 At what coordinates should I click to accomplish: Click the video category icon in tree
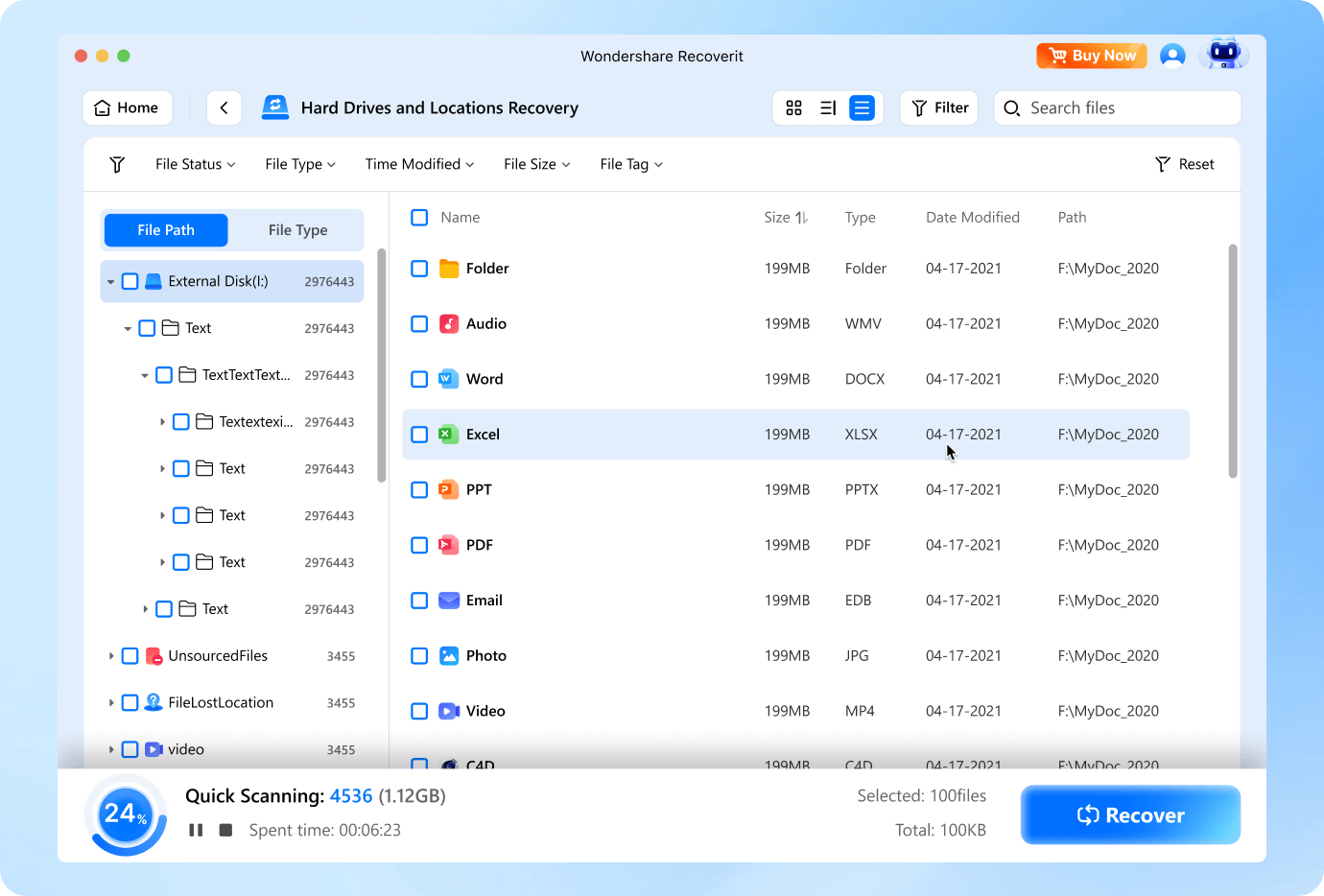(154, 749)
